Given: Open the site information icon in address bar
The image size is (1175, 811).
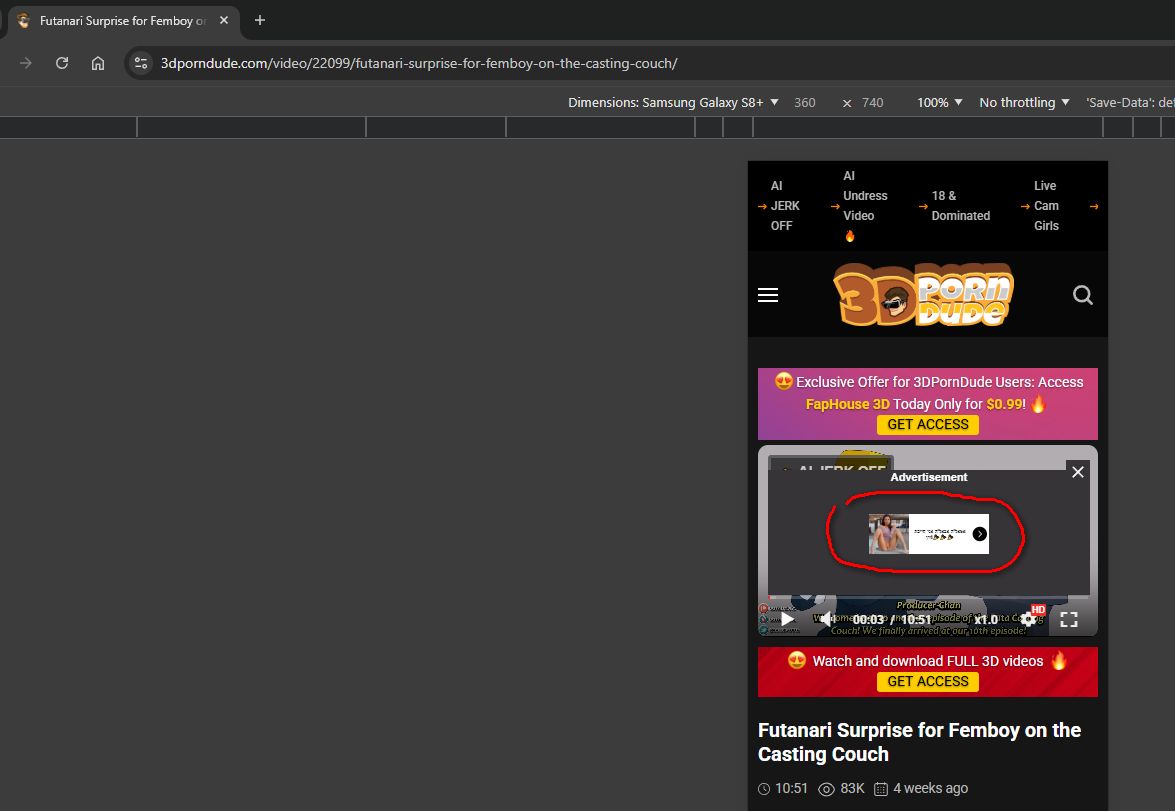Looking at the screenshot, I should point(141,63).
